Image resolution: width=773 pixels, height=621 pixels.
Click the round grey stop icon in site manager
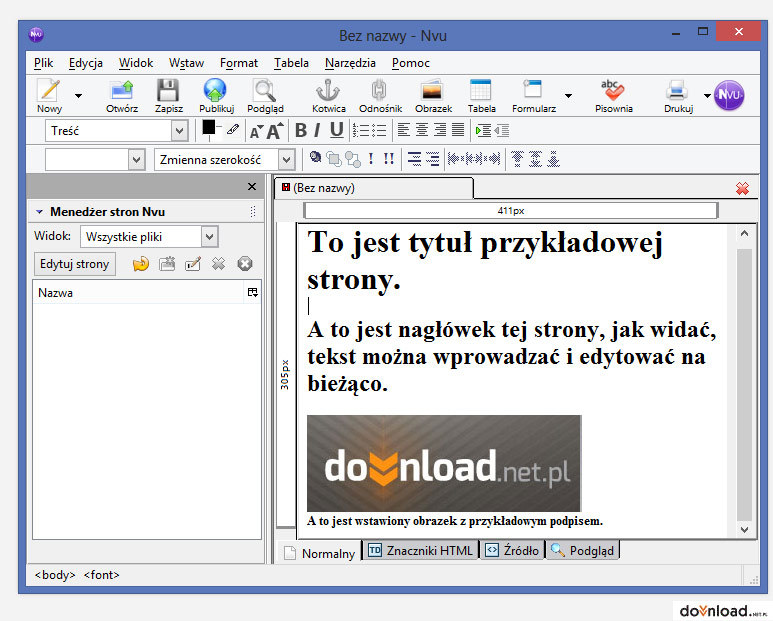245,264
